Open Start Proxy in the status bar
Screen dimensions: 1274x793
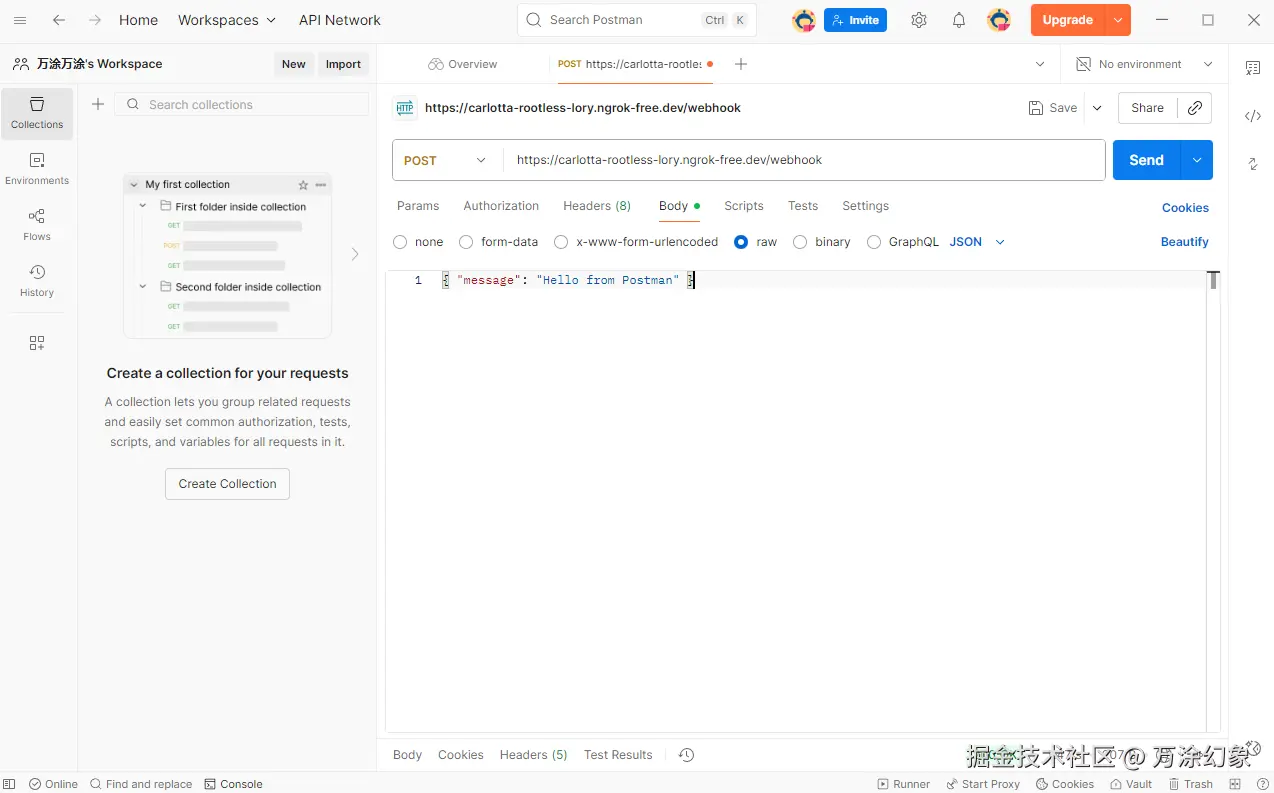click(983, 784)
